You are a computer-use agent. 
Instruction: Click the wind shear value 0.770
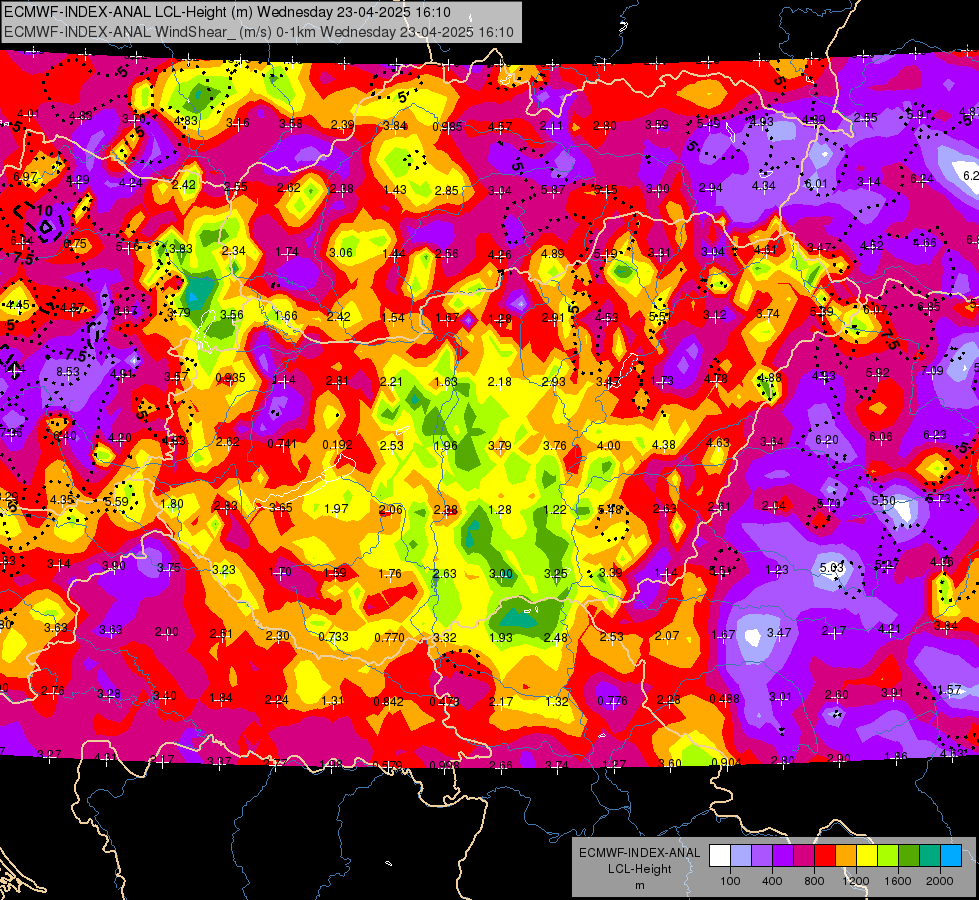[x=389, y=638]
